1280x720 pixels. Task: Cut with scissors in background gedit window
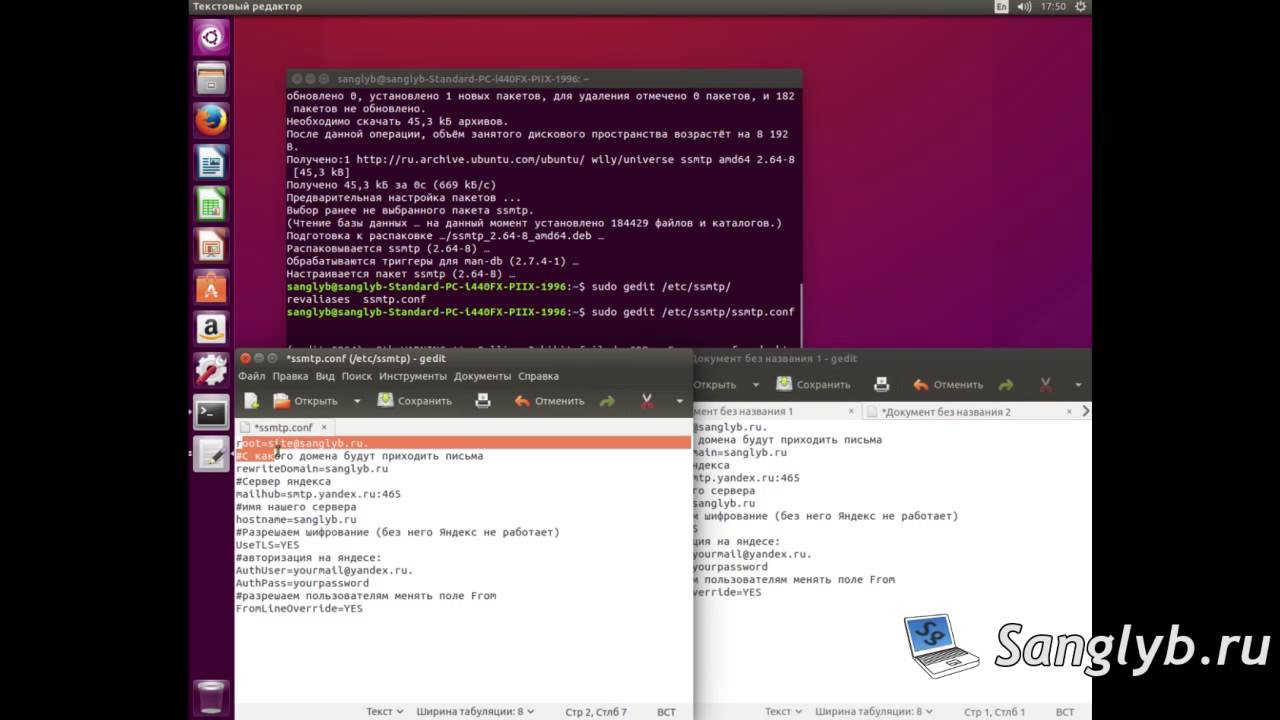[1046, 384]
